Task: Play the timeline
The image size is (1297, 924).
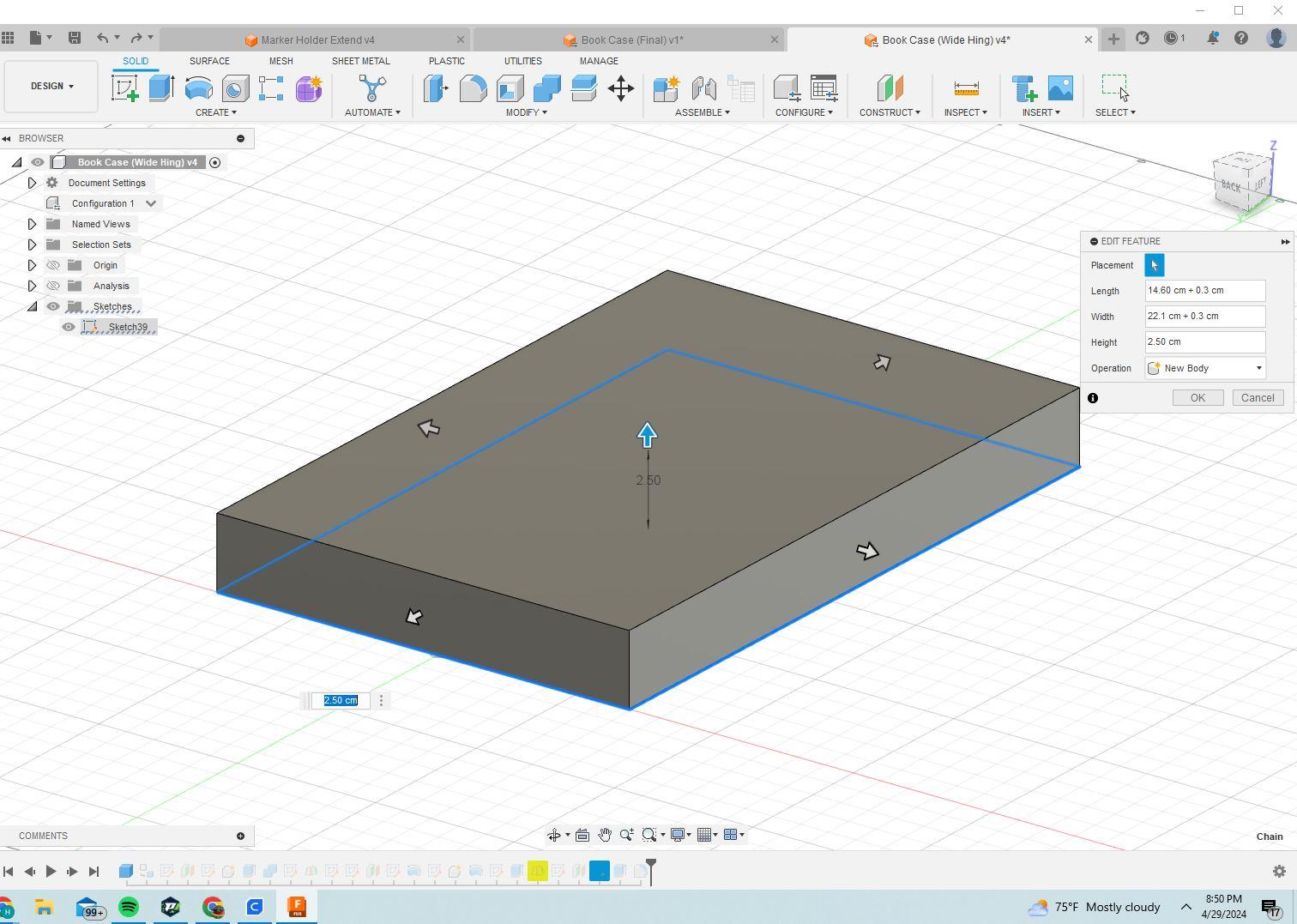Action: point(51,872)
